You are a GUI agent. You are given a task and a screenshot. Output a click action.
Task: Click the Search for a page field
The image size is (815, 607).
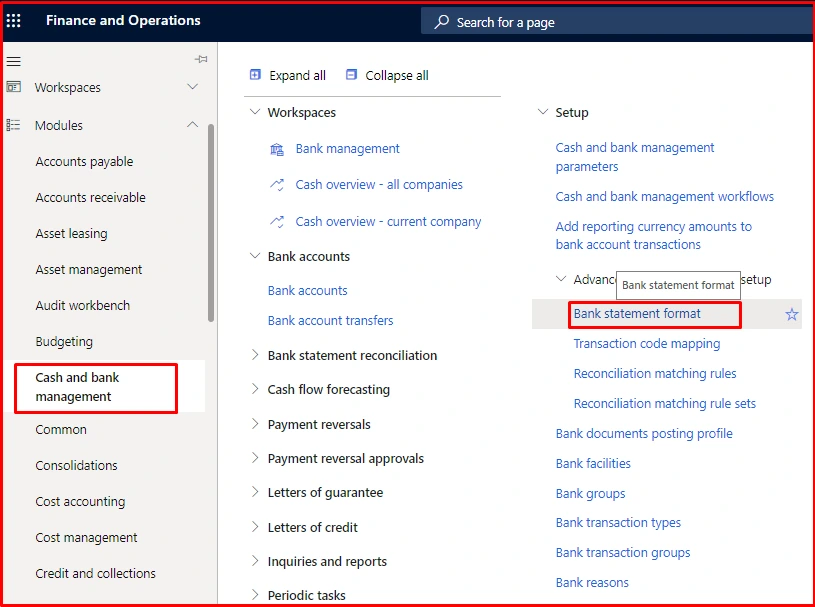click(x=616, y=22)
